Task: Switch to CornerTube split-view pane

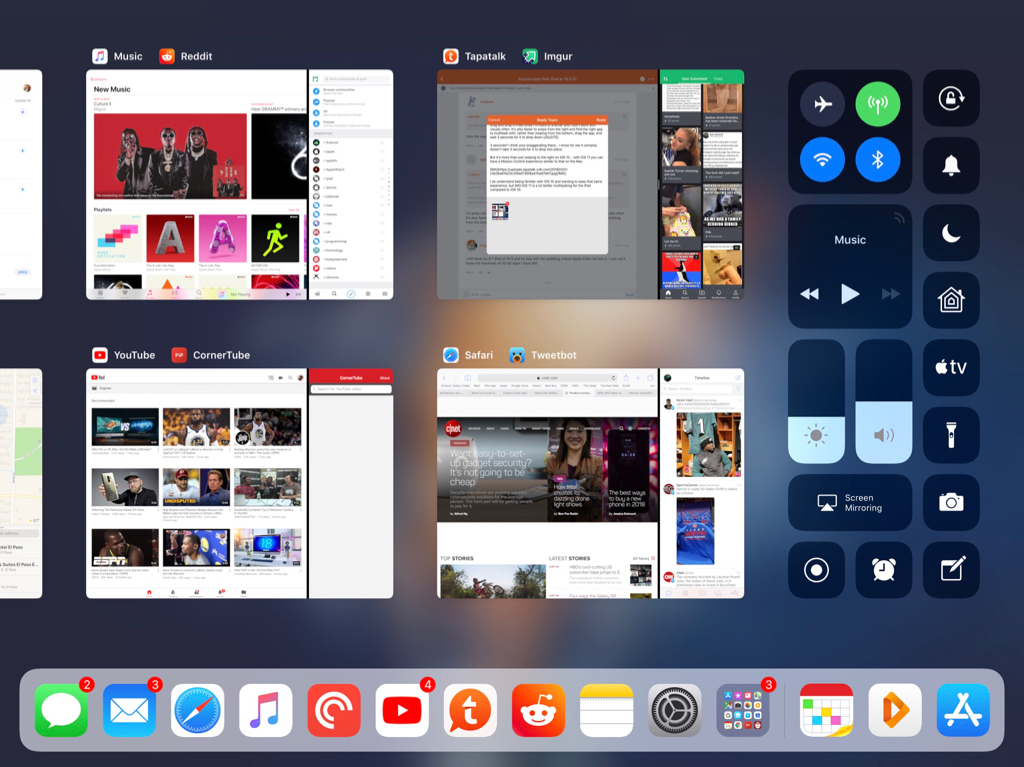Action: tap(351, 483)
